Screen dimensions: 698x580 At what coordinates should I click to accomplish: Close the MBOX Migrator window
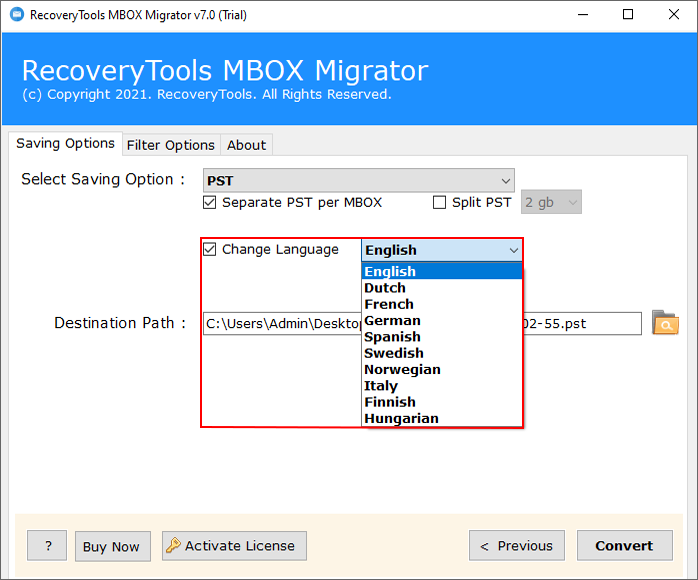674,15
